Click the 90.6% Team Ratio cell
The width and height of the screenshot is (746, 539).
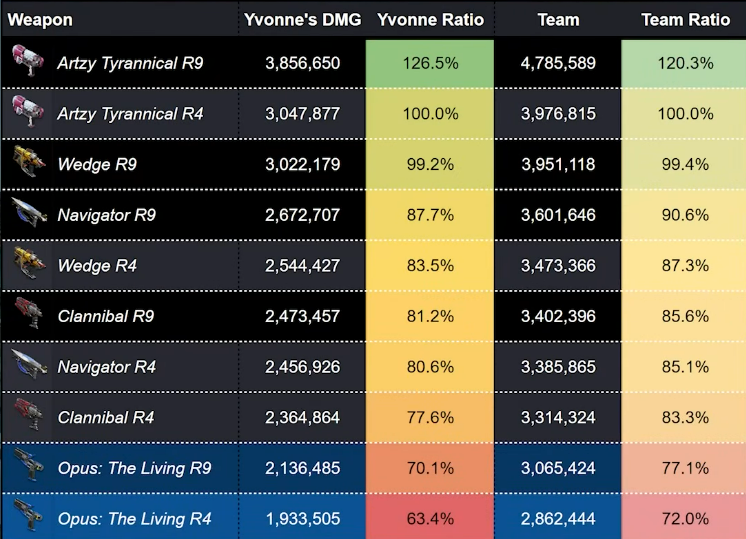(684, 215)
